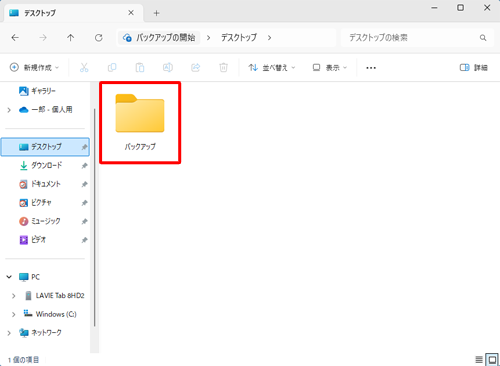The image size is (500, 366).
Task: Toggle the 詳細 details pane
Action: click(x=474, y=68)
